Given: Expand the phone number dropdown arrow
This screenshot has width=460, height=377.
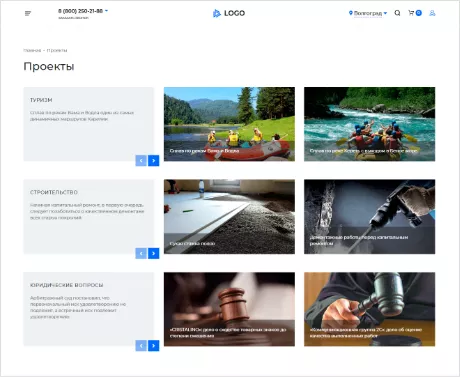Looking at the screenshot, I should 106,11.
